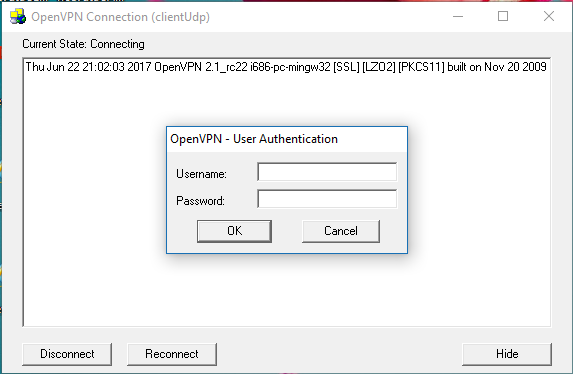Focus the Username input field
Screen dimensions: 573x374
pos(327,172)
